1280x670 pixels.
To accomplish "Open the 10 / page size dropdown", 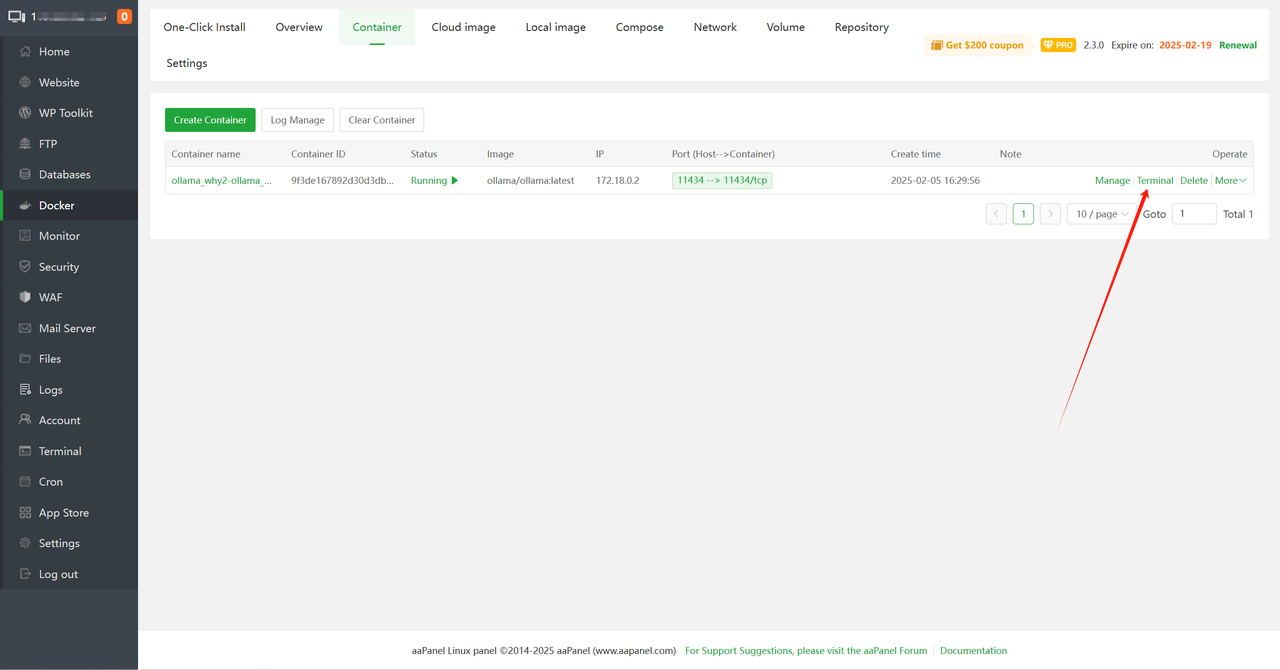I will tap(1101, 214).
